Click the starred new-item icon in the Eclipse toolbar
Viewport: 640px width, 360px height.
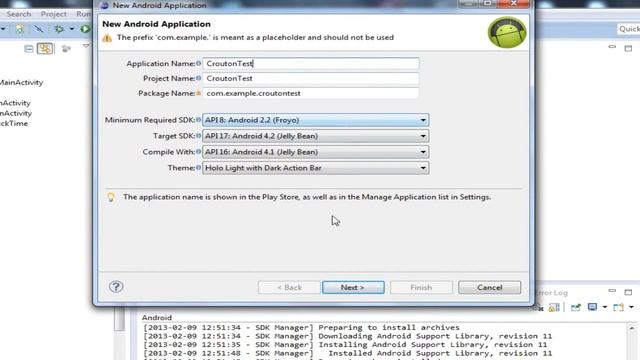coord(20,29)
